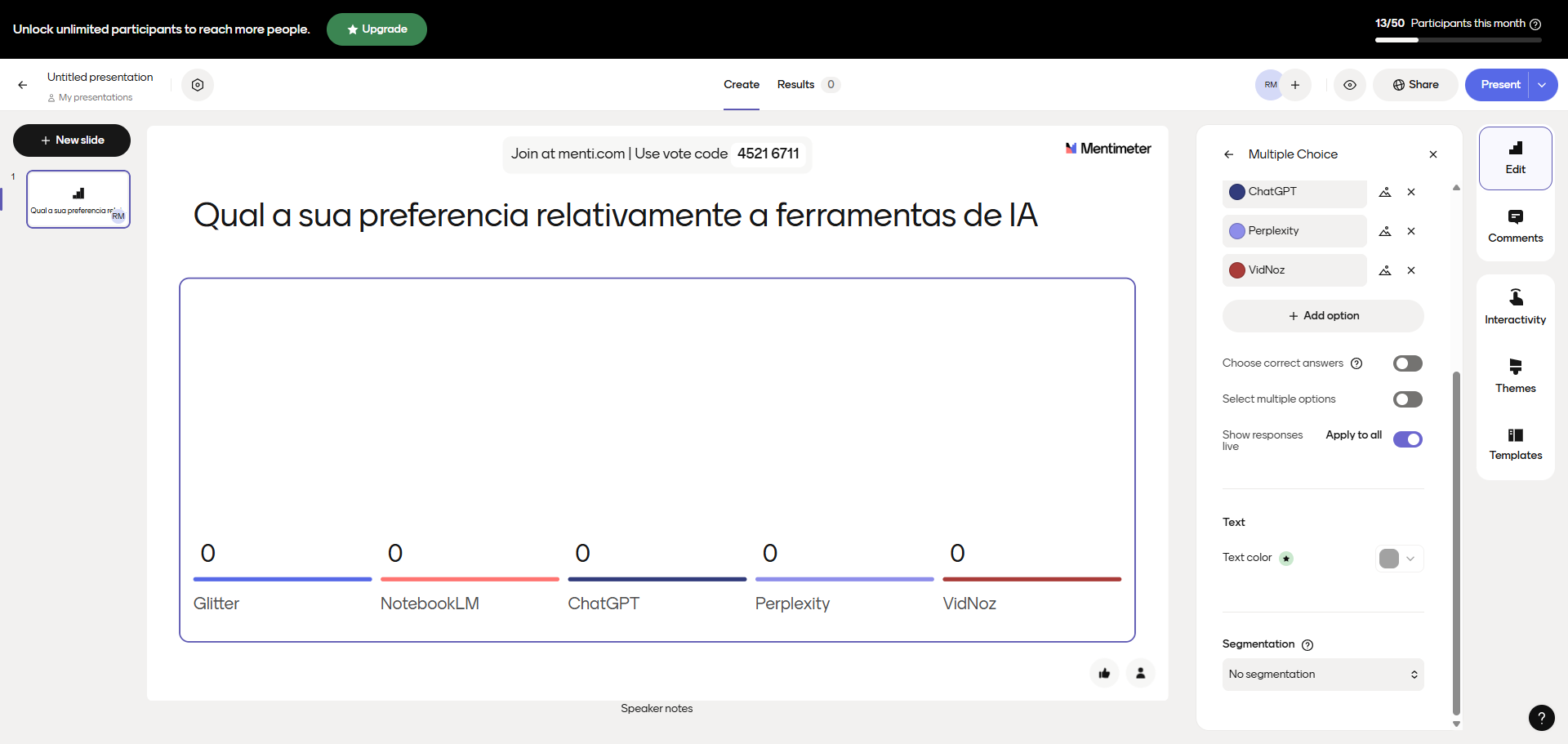Switch to the Results tab
The width and height of the screenshot is (1568, 744).
(x=808, y=85)
